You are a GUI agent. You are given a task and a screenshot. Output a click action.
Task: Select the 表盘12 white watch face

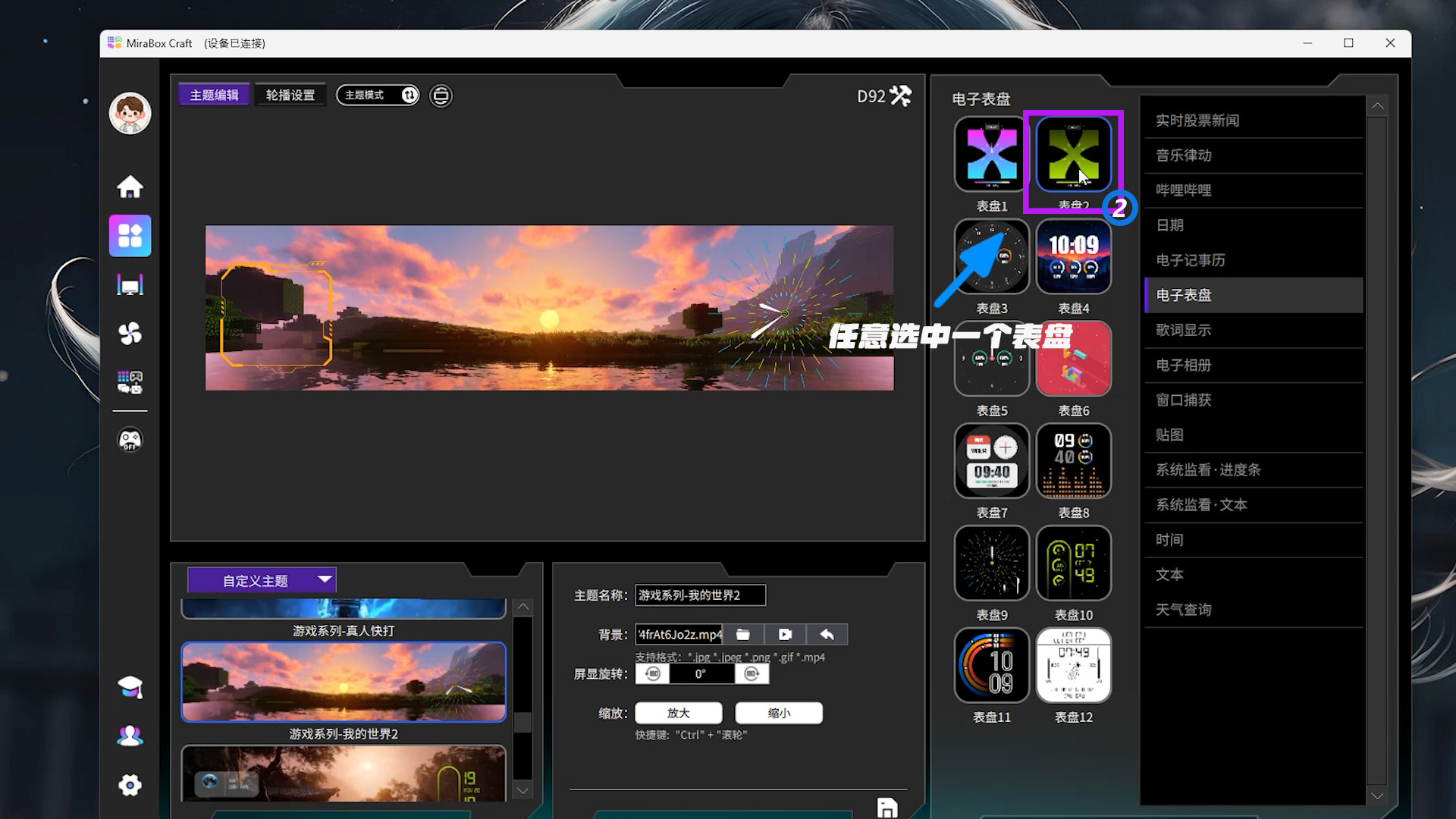pos(1074,665)
